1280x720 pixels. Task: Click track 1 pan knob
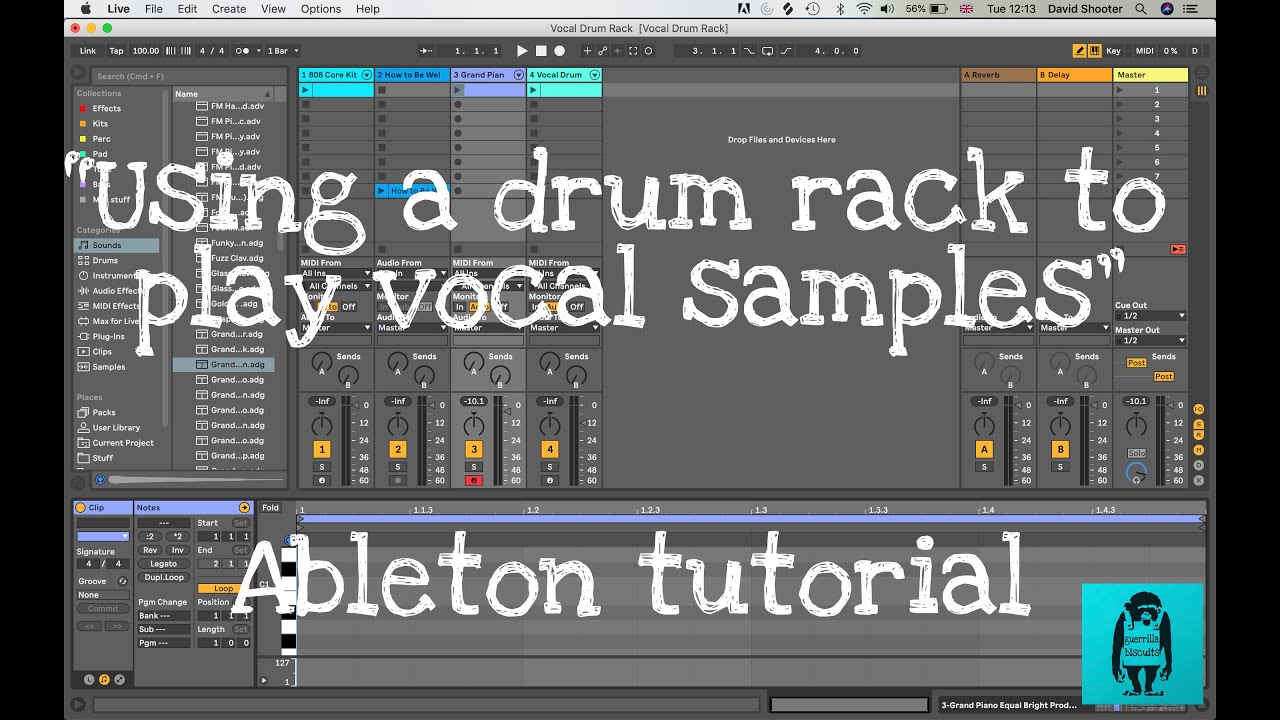point(322,425)
